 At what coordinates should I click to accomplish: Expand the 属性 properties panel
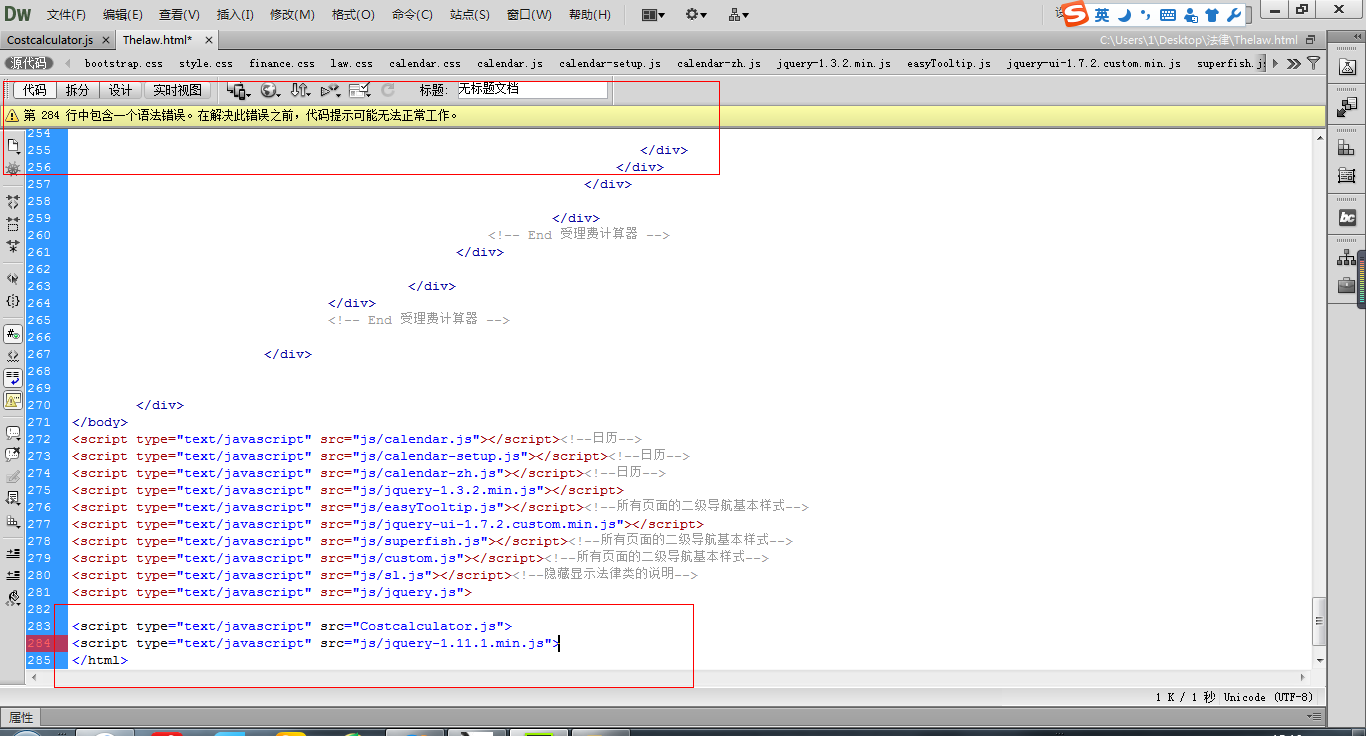click(21, 717)
